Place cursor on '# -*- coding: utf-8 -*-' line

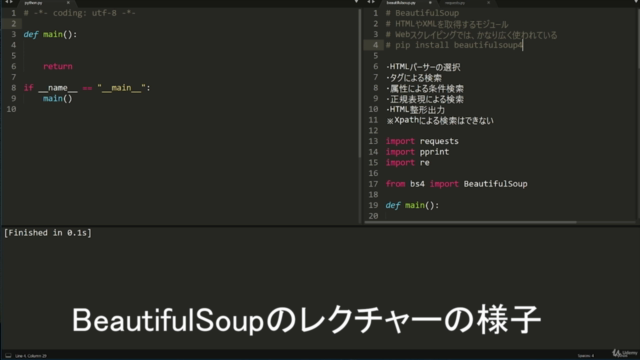pyautogui.click(x=80, y=13)
